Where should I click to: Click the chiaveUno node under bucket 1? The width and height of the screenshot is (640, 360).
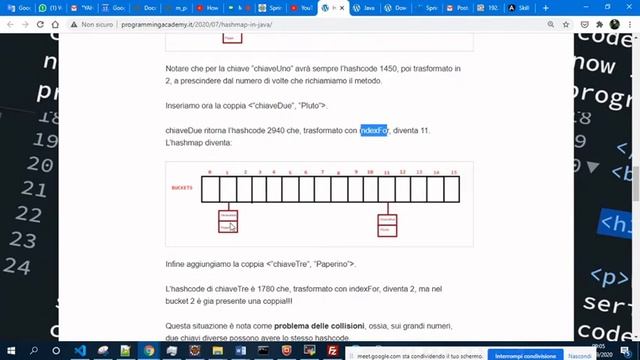point(228,222)
